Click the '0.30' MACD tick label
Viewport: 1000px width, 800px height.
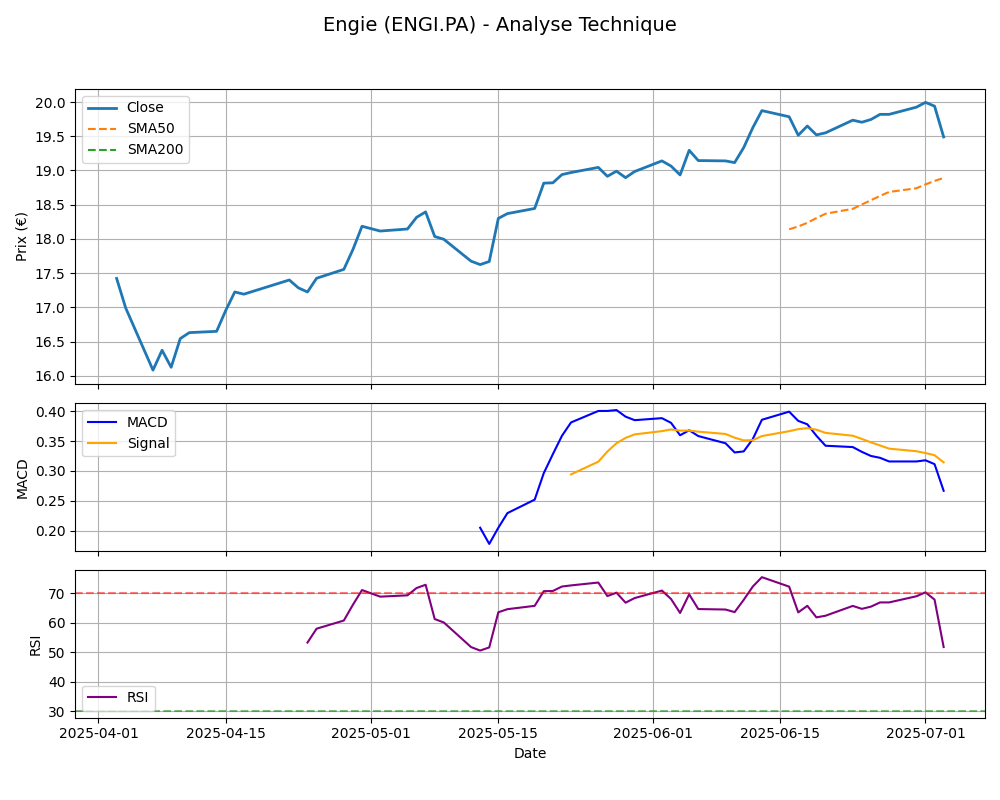click(x=52, y=471)
